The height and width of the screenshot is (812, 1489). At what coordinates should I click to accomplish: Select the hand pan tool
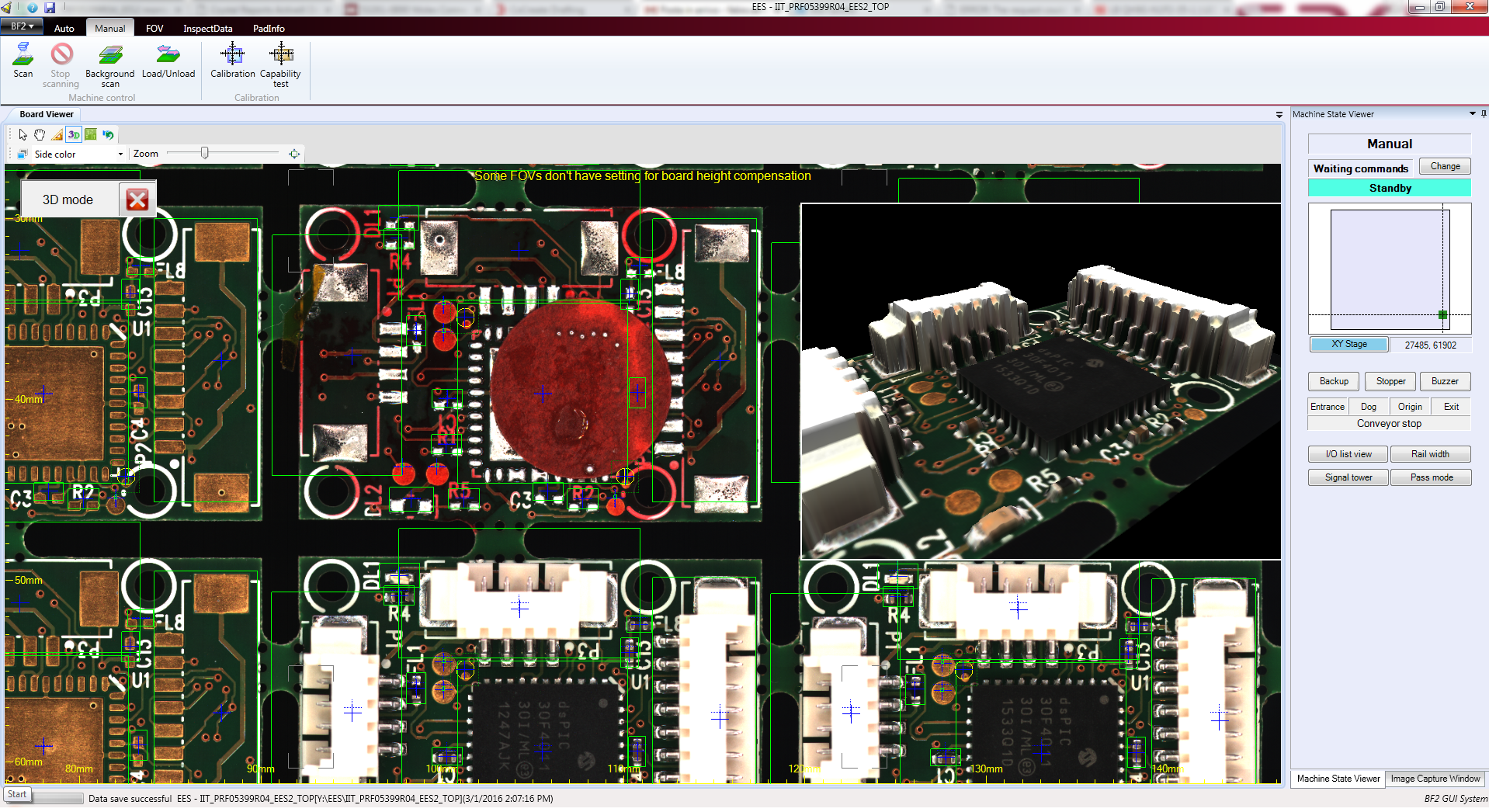click(x=40, y=134)
